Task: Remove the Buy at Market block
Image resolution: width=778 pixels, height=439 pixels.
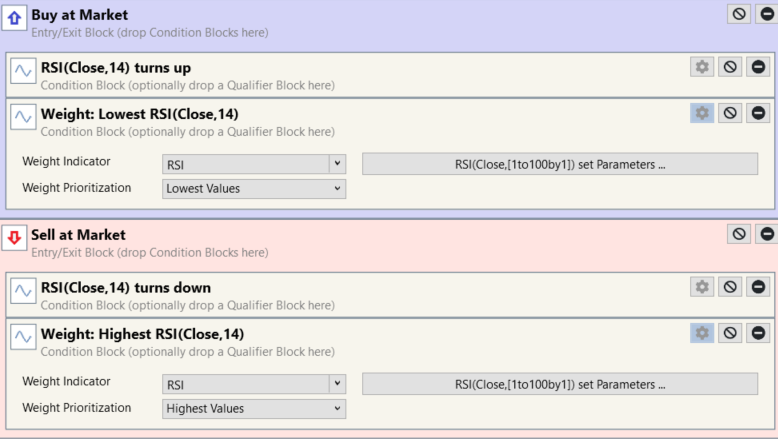Action: pyautogui.click(x=766, y=14)
